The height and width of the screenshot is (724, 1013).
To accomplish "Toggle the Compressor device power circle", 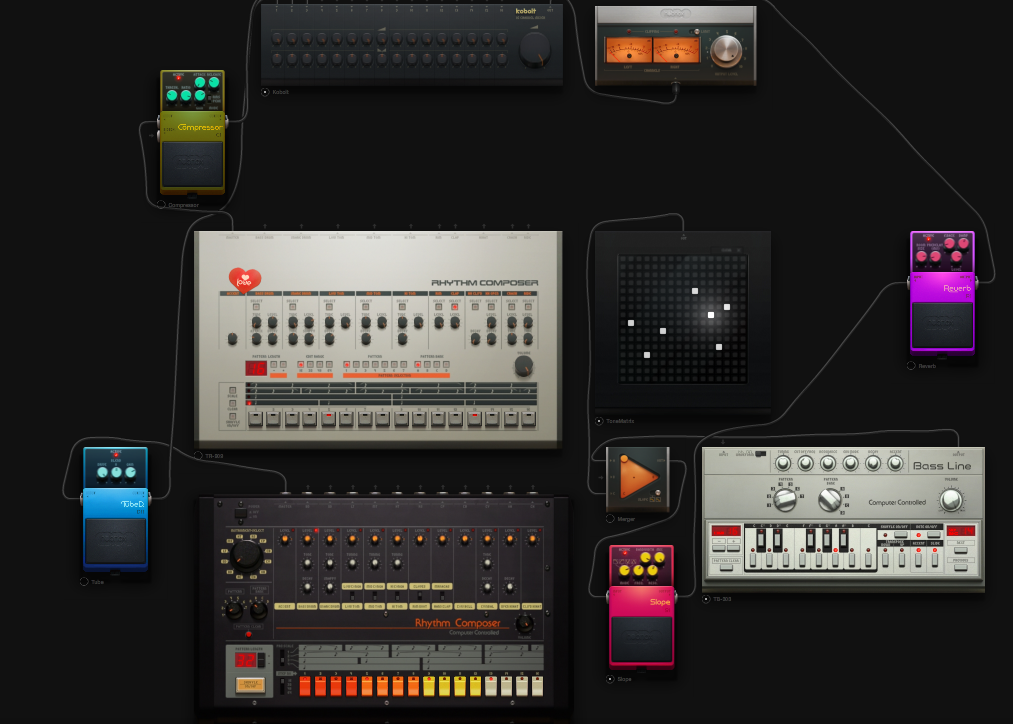I will (161, 205).
